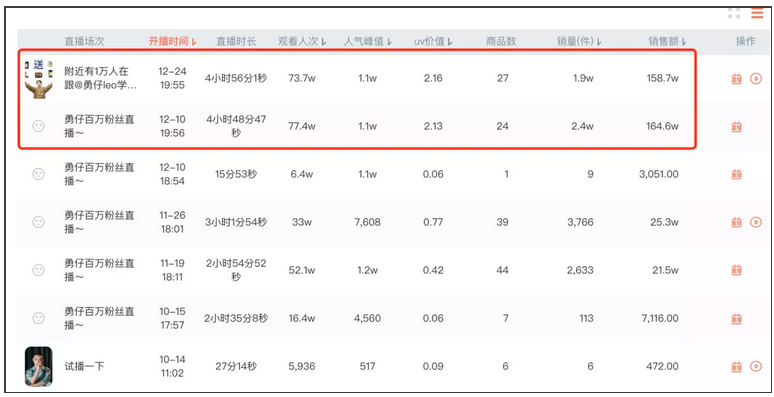The width and height of the screenshot is (774, 397).
Task: Play the replay for 11-26 18:01 session
Action: (756, 222)
